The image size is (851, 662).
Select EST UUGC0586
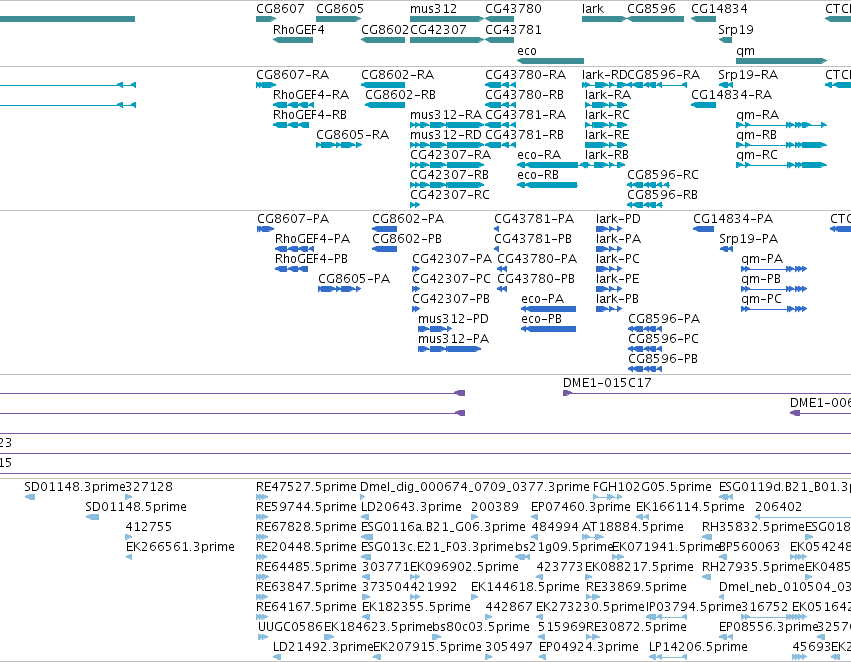point(290,627)
